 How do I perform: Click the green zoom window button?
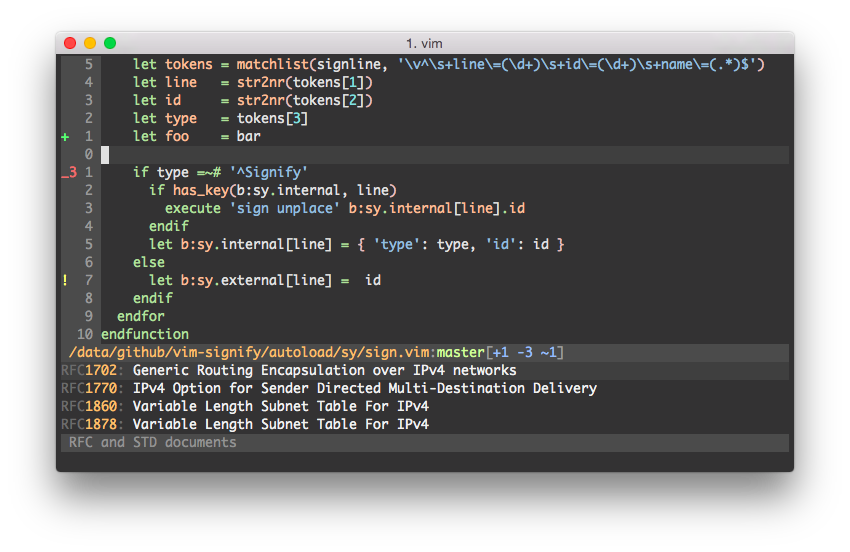coord(110,43)
